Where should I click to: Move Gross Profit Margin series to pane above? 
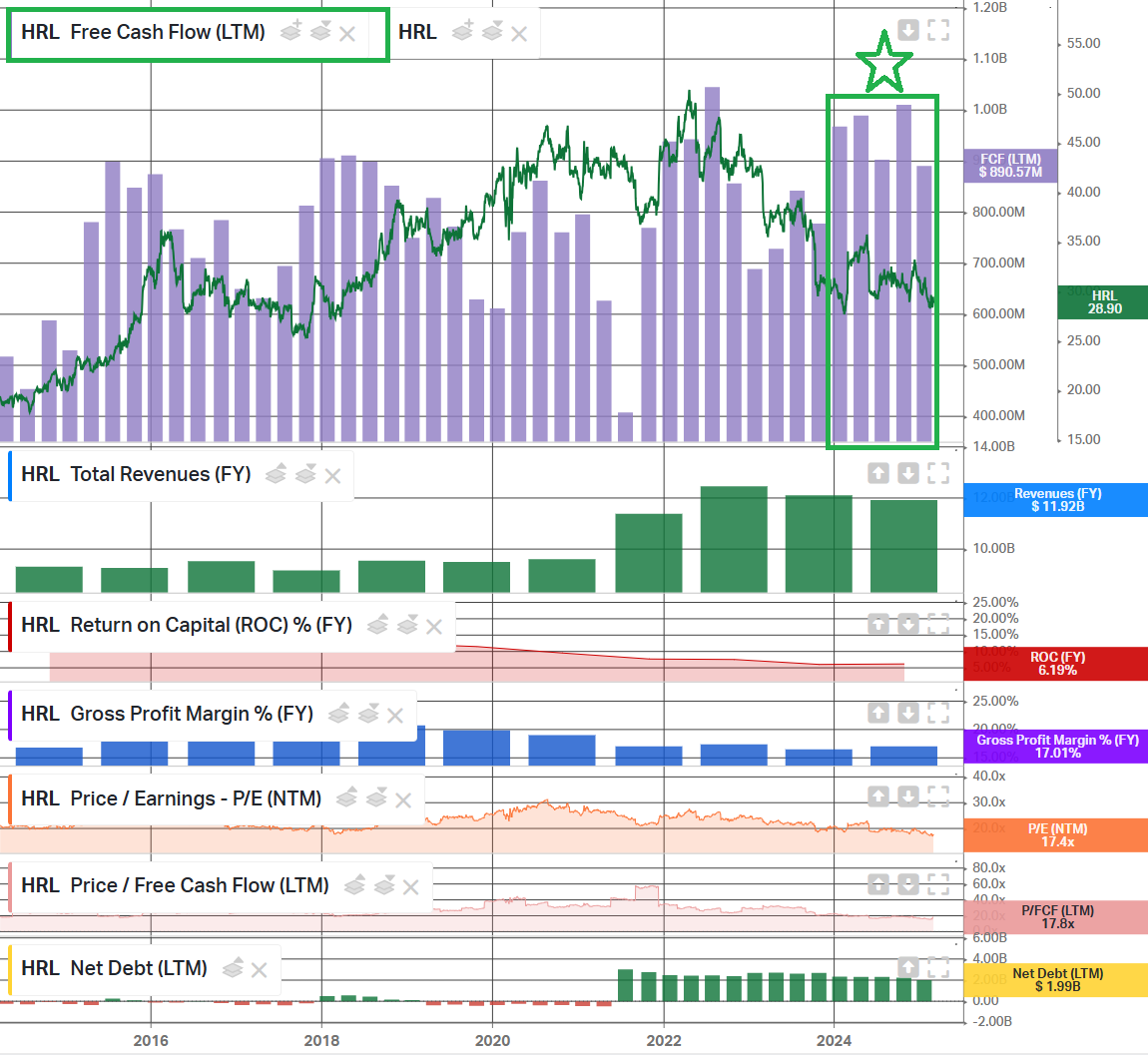click(x=338, y=713)
